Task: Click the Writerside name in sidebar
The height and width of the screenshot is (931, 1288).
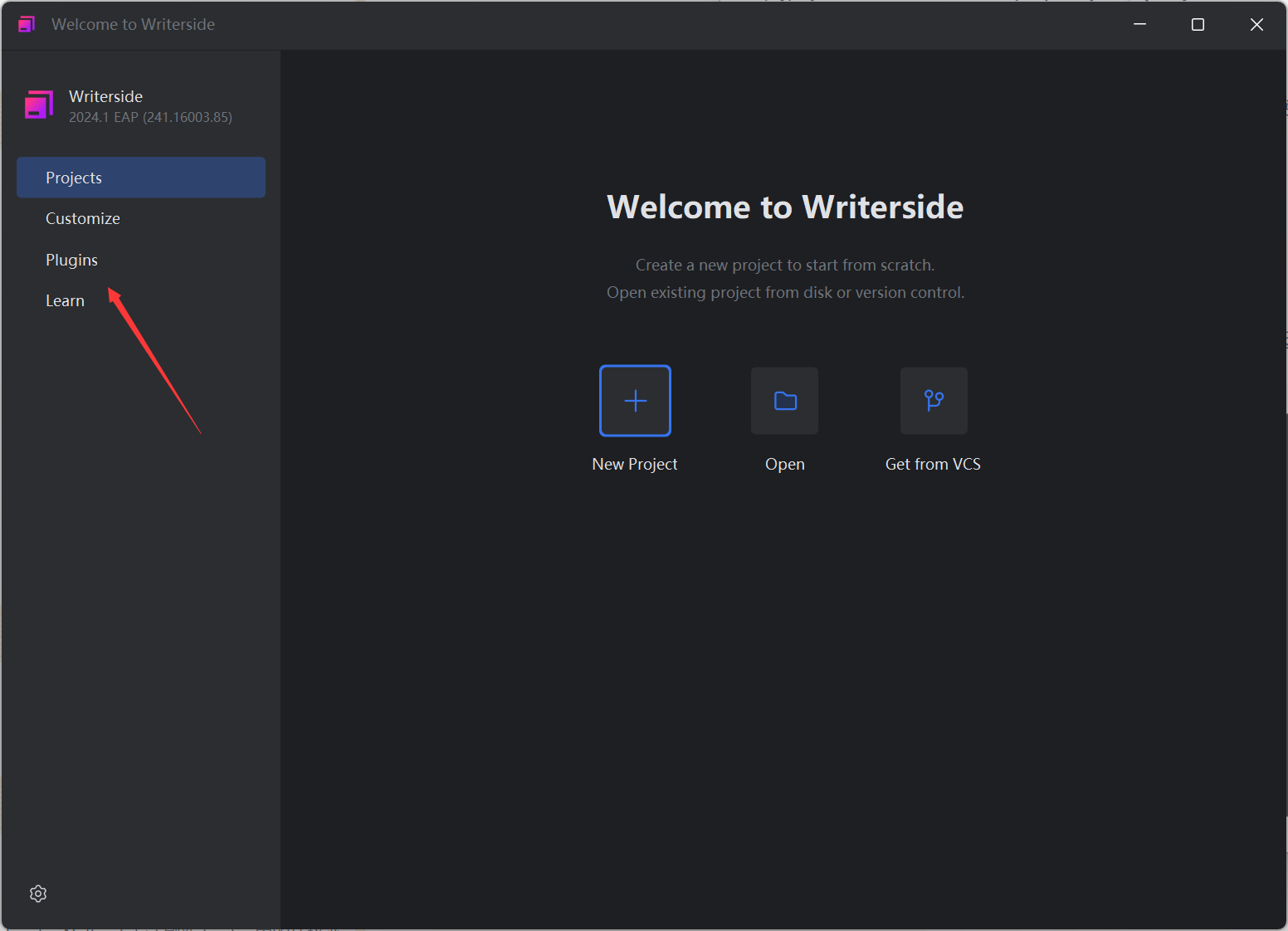Action: tap(105, 96)
